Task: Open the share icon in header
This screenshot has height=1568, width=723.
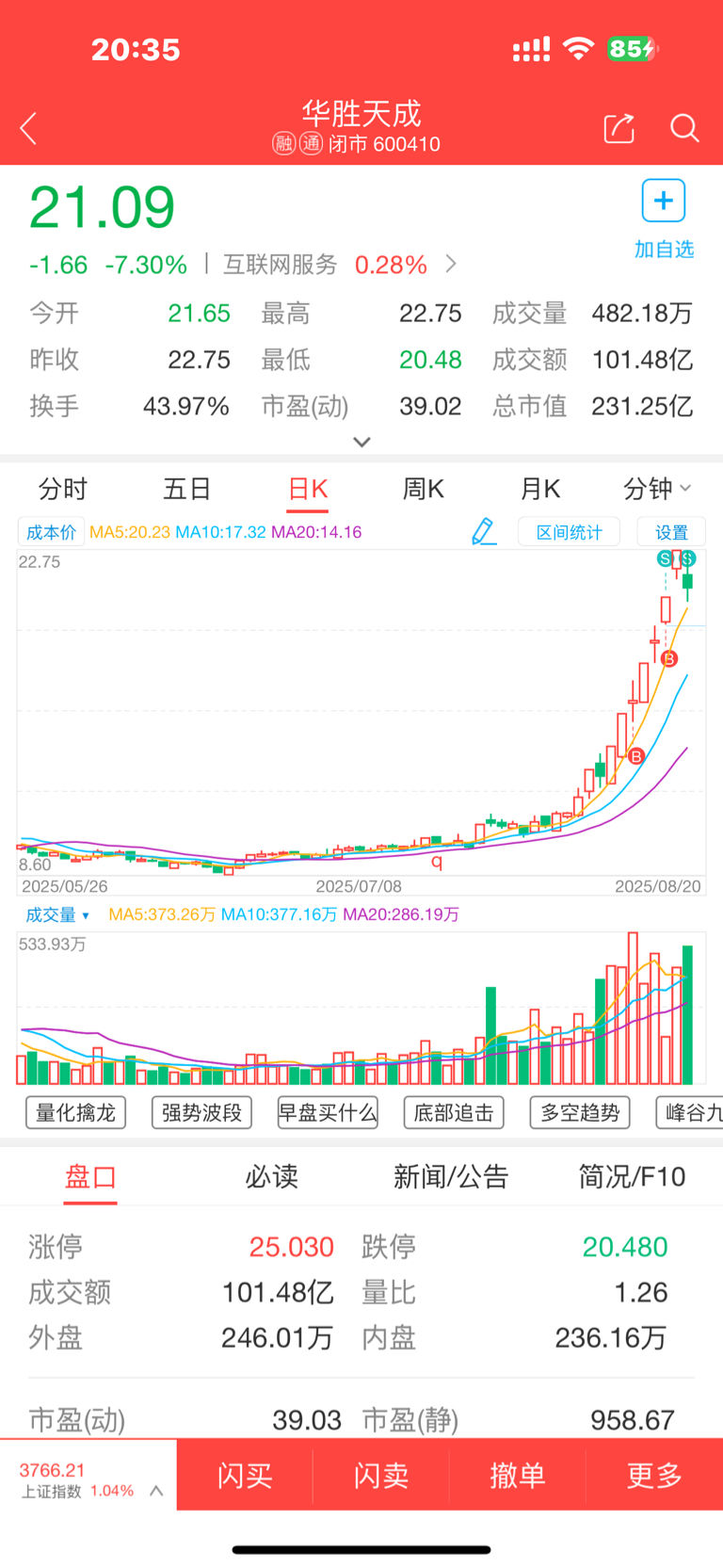Action: click(619, 128)
